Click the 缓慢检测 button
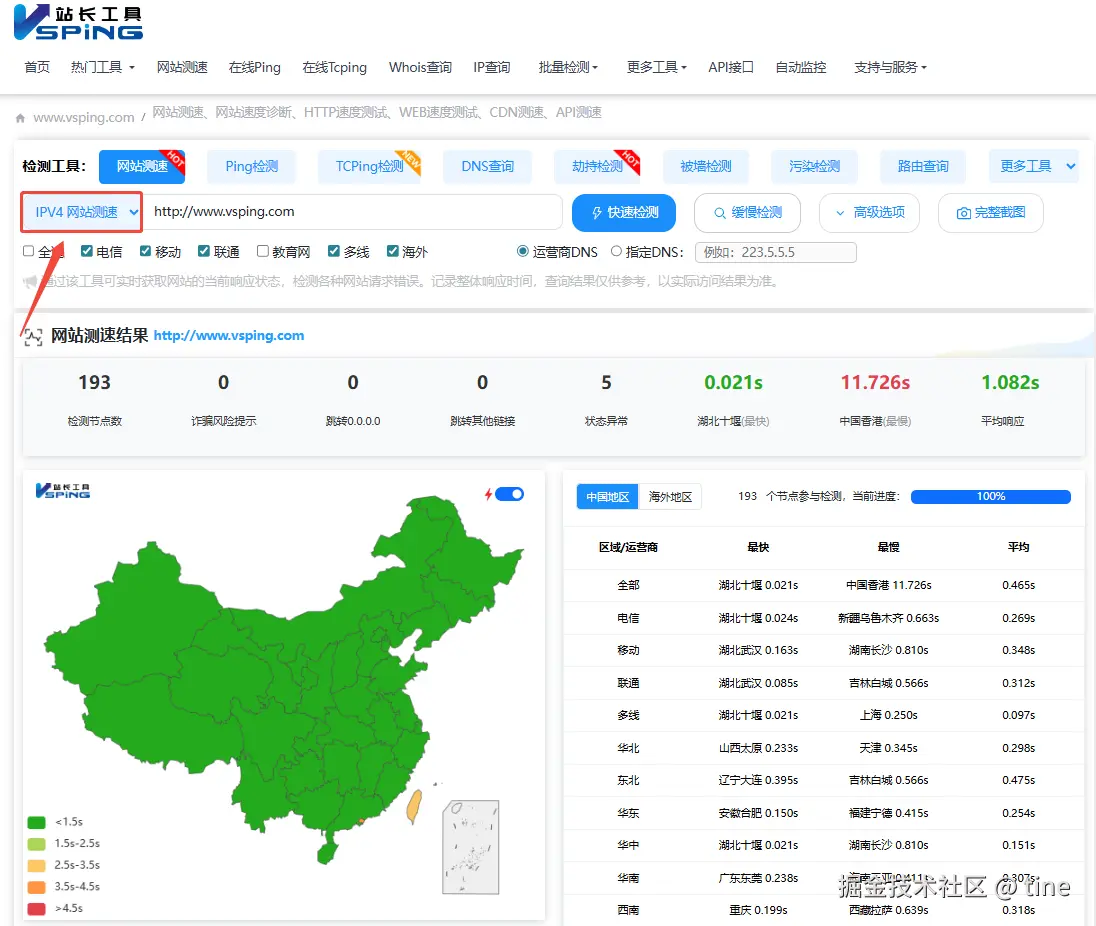Viewport: 1096px width, 926px height. tap(747, 212)
